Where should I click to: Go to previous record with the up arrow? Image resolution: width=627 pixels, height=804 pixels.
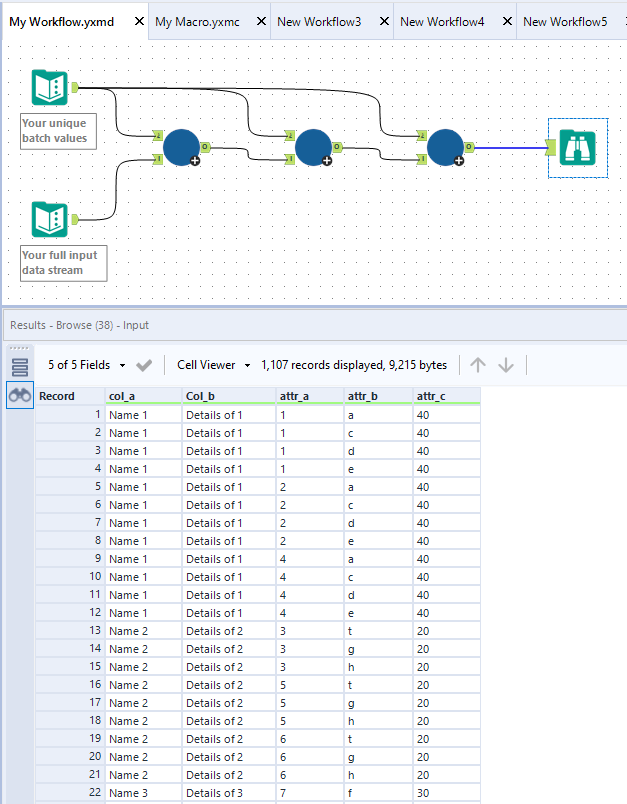[478, 365]
